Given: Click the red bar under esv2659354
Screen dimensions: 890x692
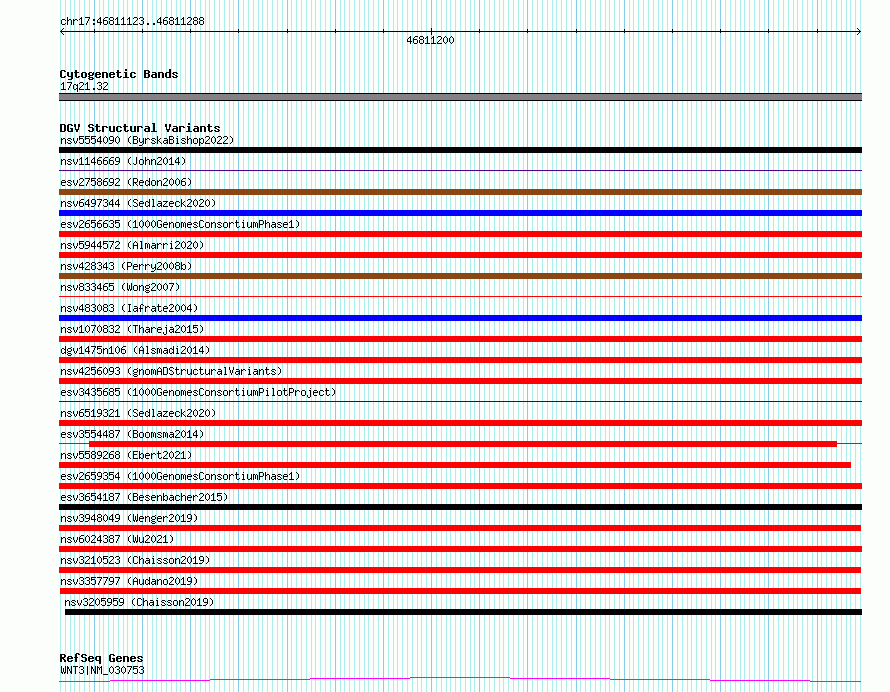Looking at the screenshot, I should click(x=460, y=486).
